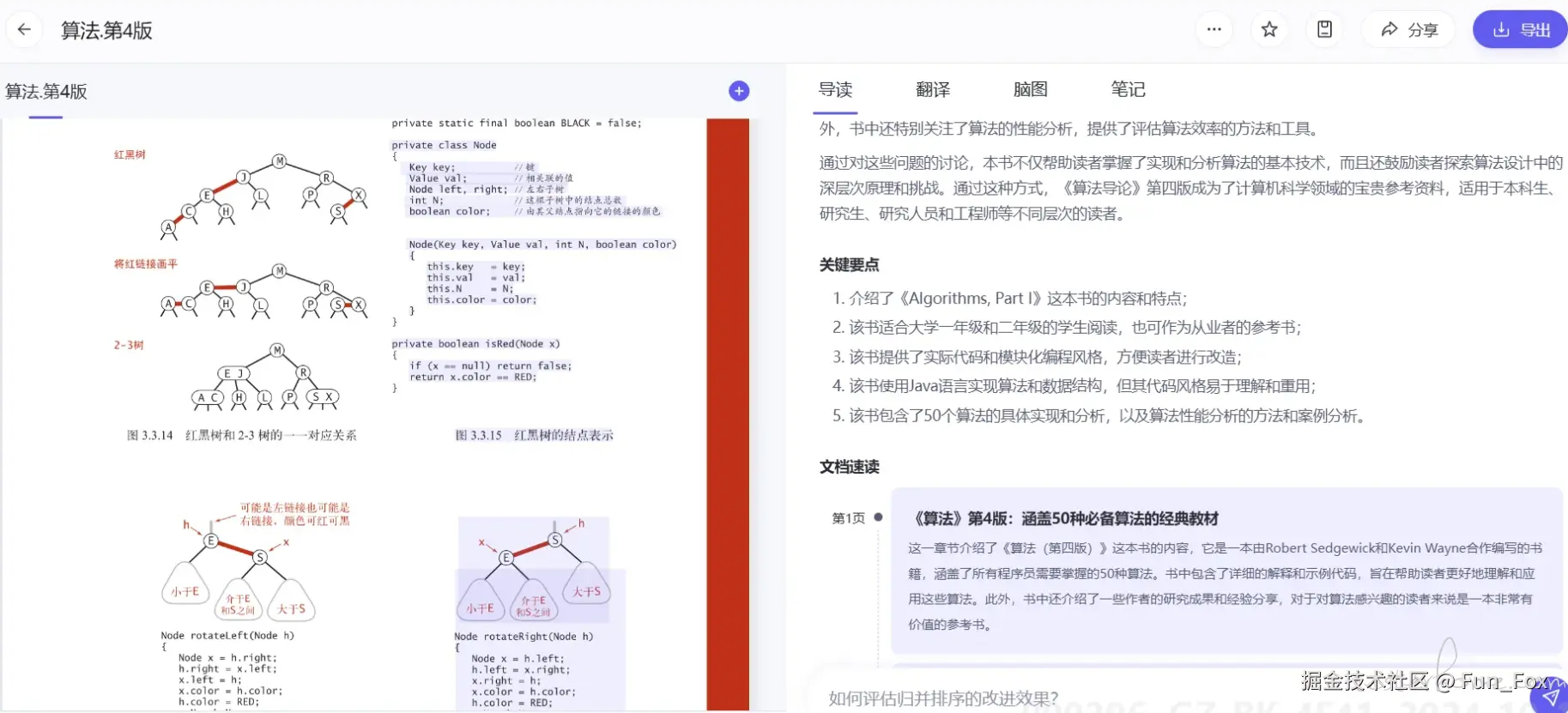
Task: Add a document with the purple plus icon
Action: click(x=739, y=91)
